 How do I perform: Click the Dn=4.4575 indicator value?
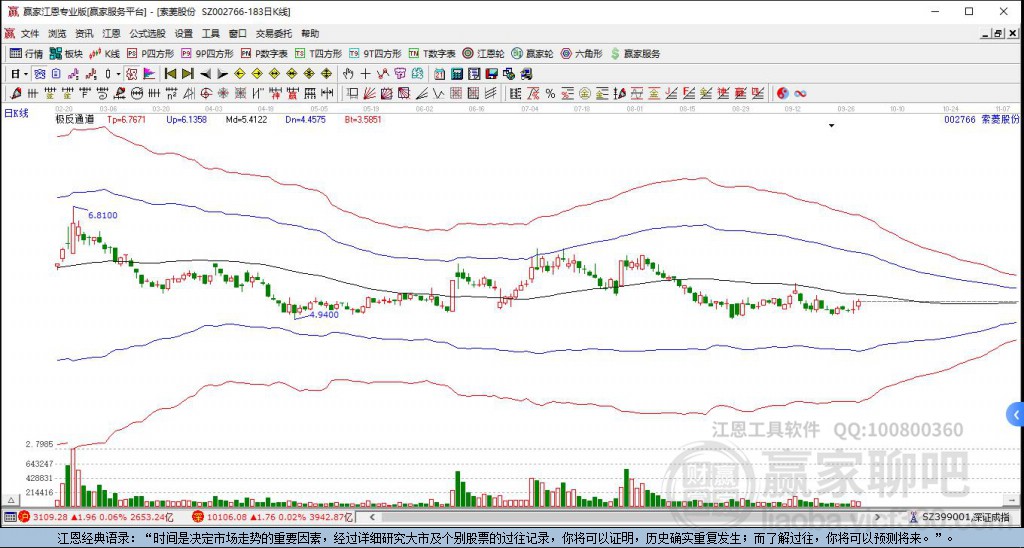pos(306,120)
